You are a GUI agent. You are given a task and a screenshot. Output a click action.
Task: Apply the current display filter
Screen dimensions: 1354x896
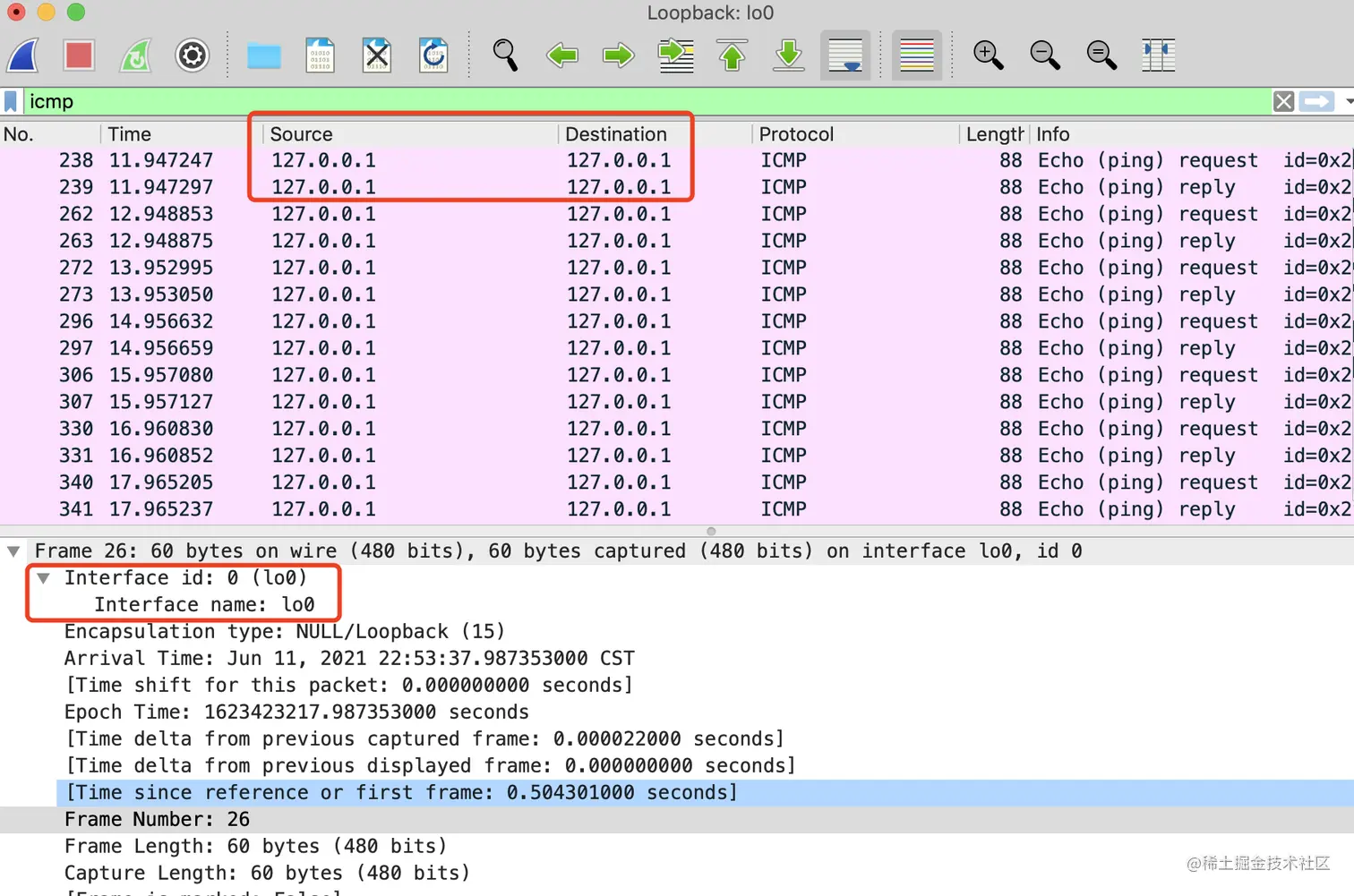tap(1315, 100)
